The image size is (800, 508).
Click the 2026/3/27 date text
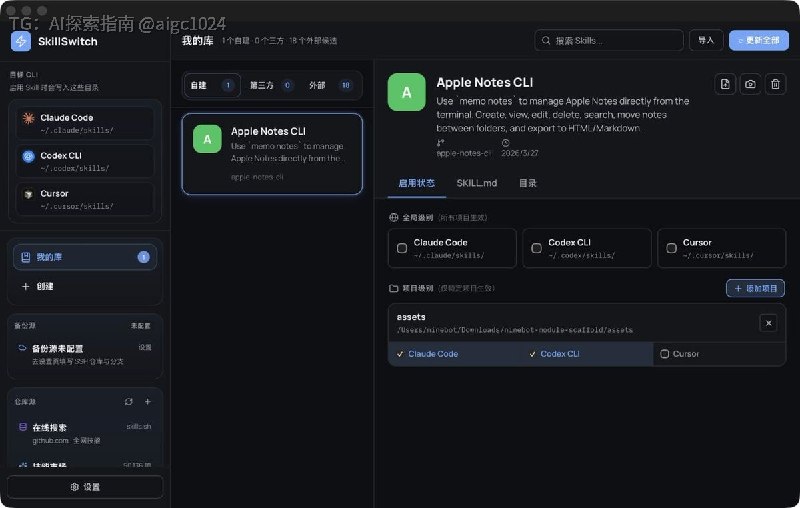coord(519,153)
